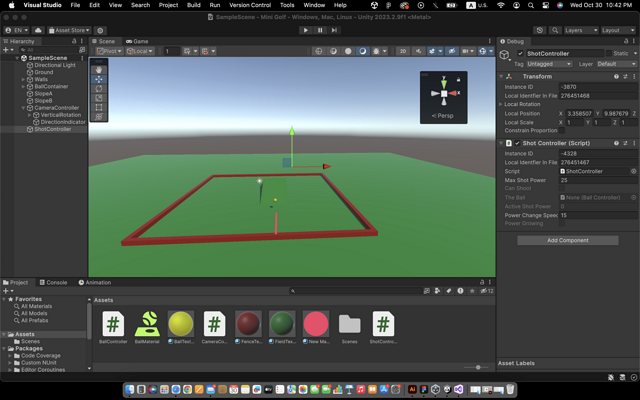Toggle the Static checkbox

609,53
